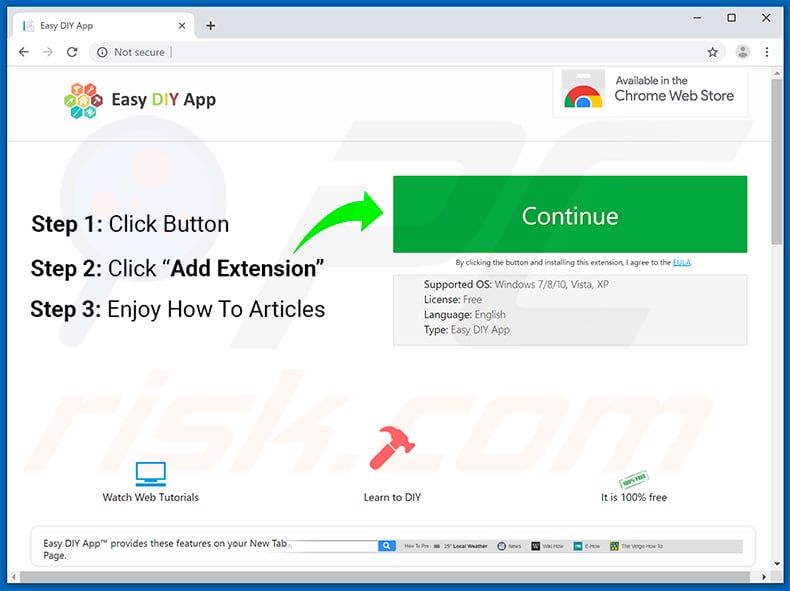
Task: Select the Easy DIY App tab
Action: pos(103,25)
